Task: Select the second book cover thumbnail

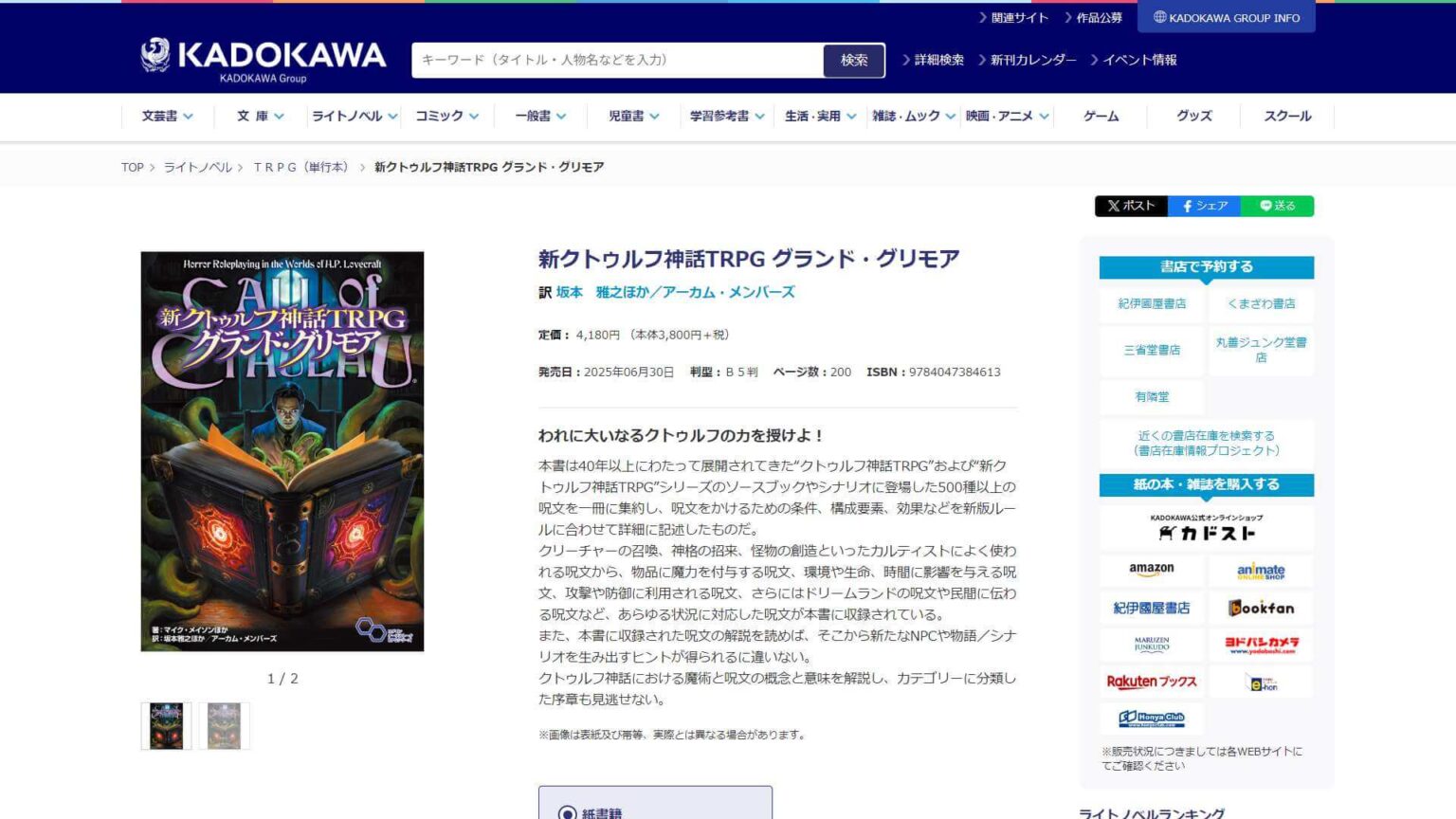Action: 224,725
